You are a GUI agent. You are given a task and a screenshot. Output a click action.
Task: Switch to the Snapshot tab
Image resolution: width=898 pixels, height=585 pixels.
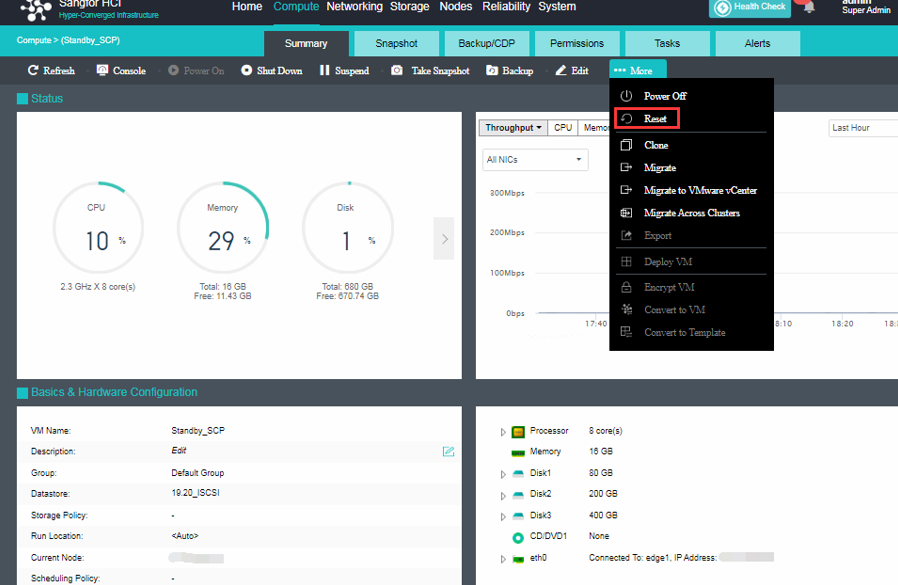[x=396, y=44]
